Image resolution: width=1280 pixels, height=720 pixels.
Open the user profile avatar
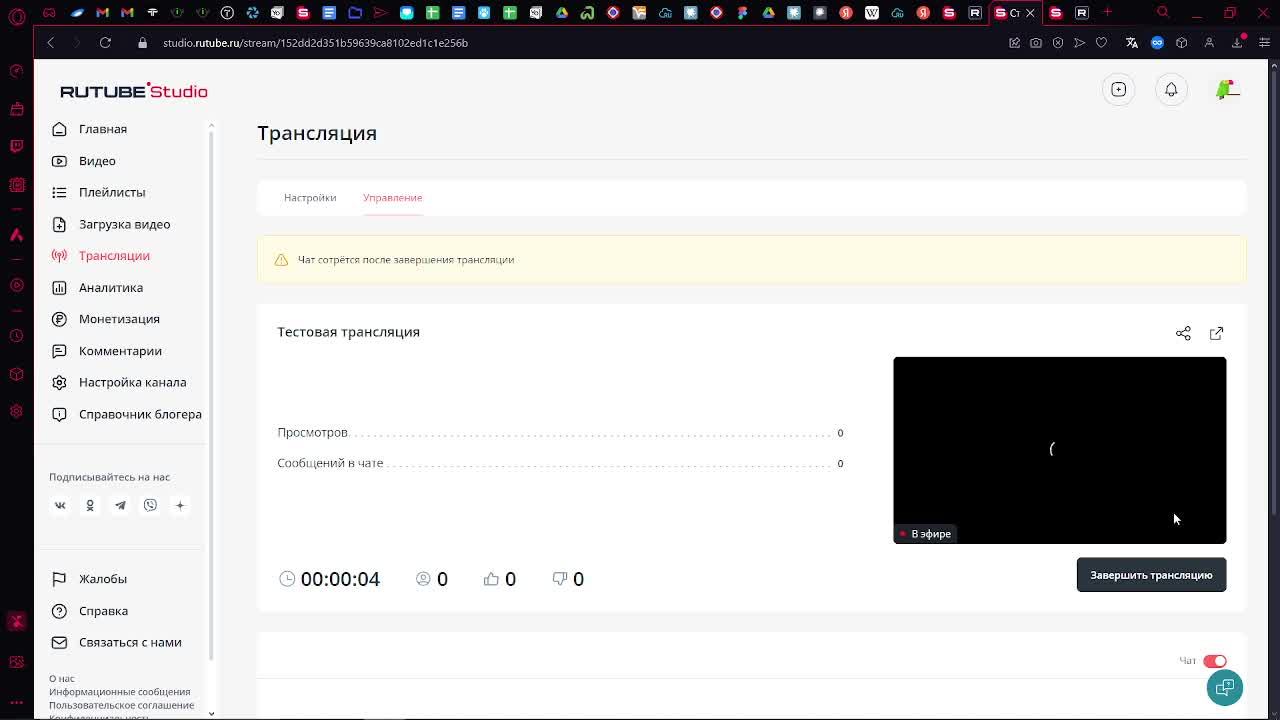pyautogui.click(x=1226, y=90)
